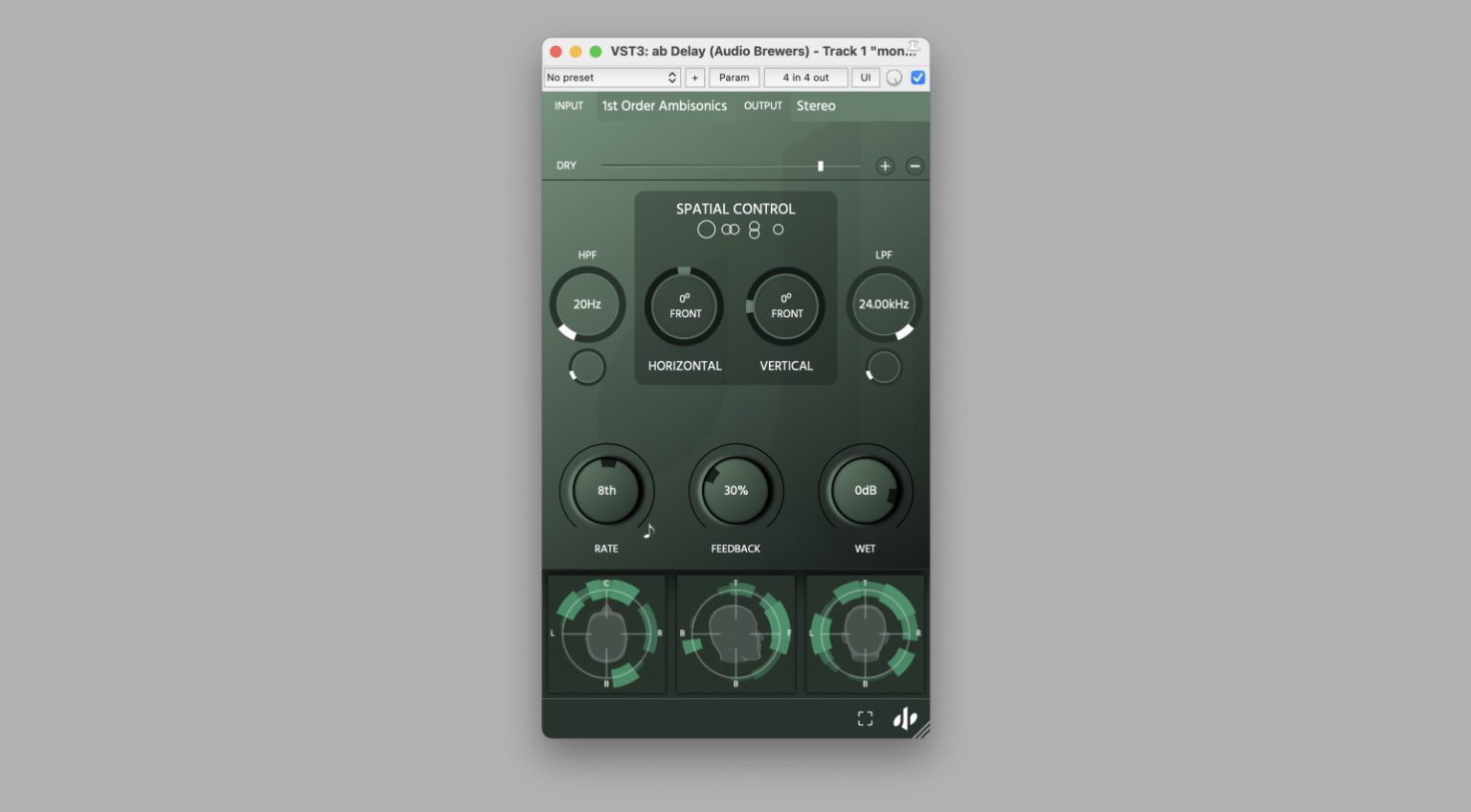Image resolution: width=1471 pixels, height=812 pixels.
Task: Disable the plugin bypass checkbox
Action: pos(917,78)
